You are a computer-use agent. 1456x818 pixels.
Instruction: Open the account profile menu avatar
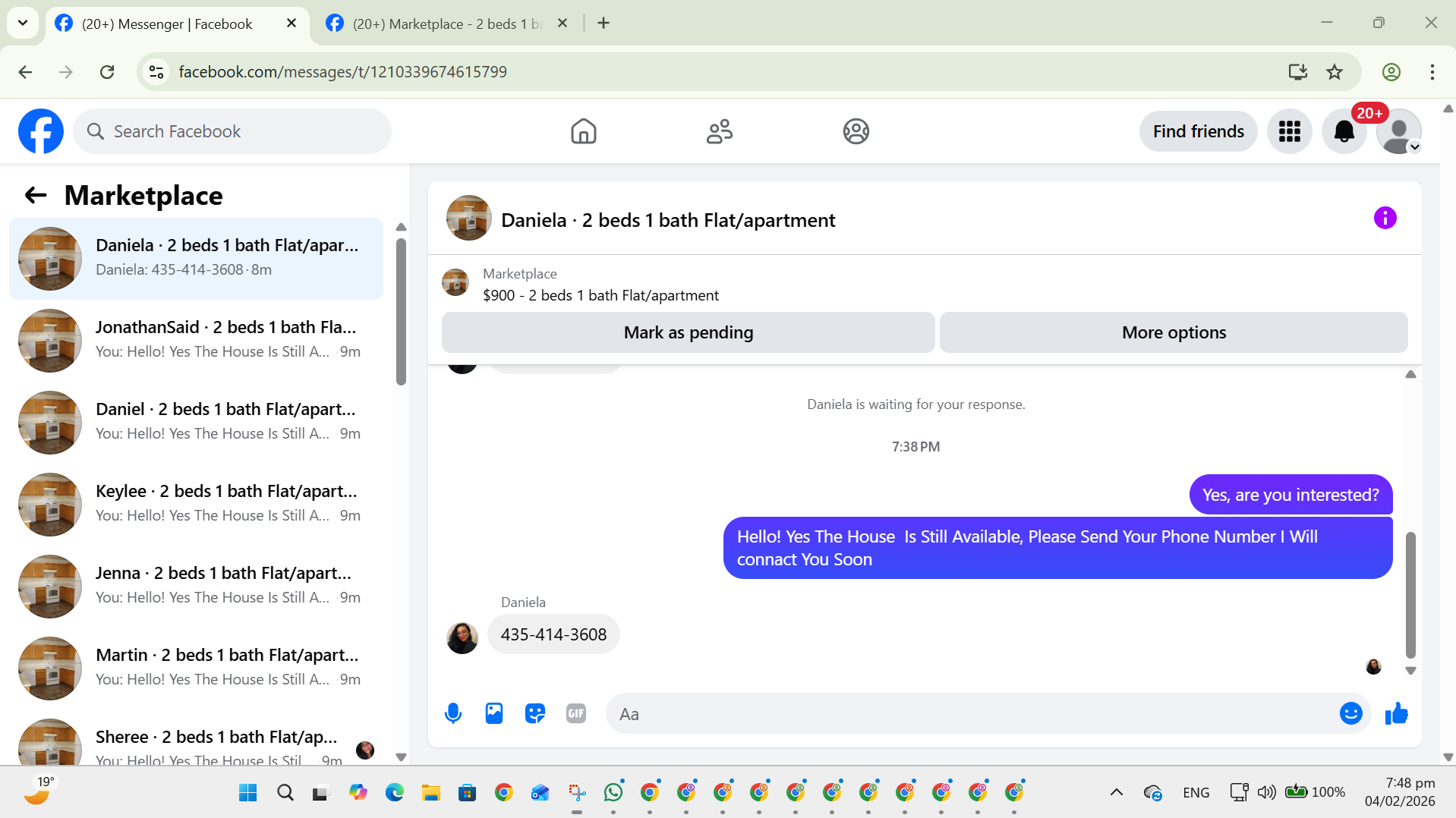(1398, 131)
